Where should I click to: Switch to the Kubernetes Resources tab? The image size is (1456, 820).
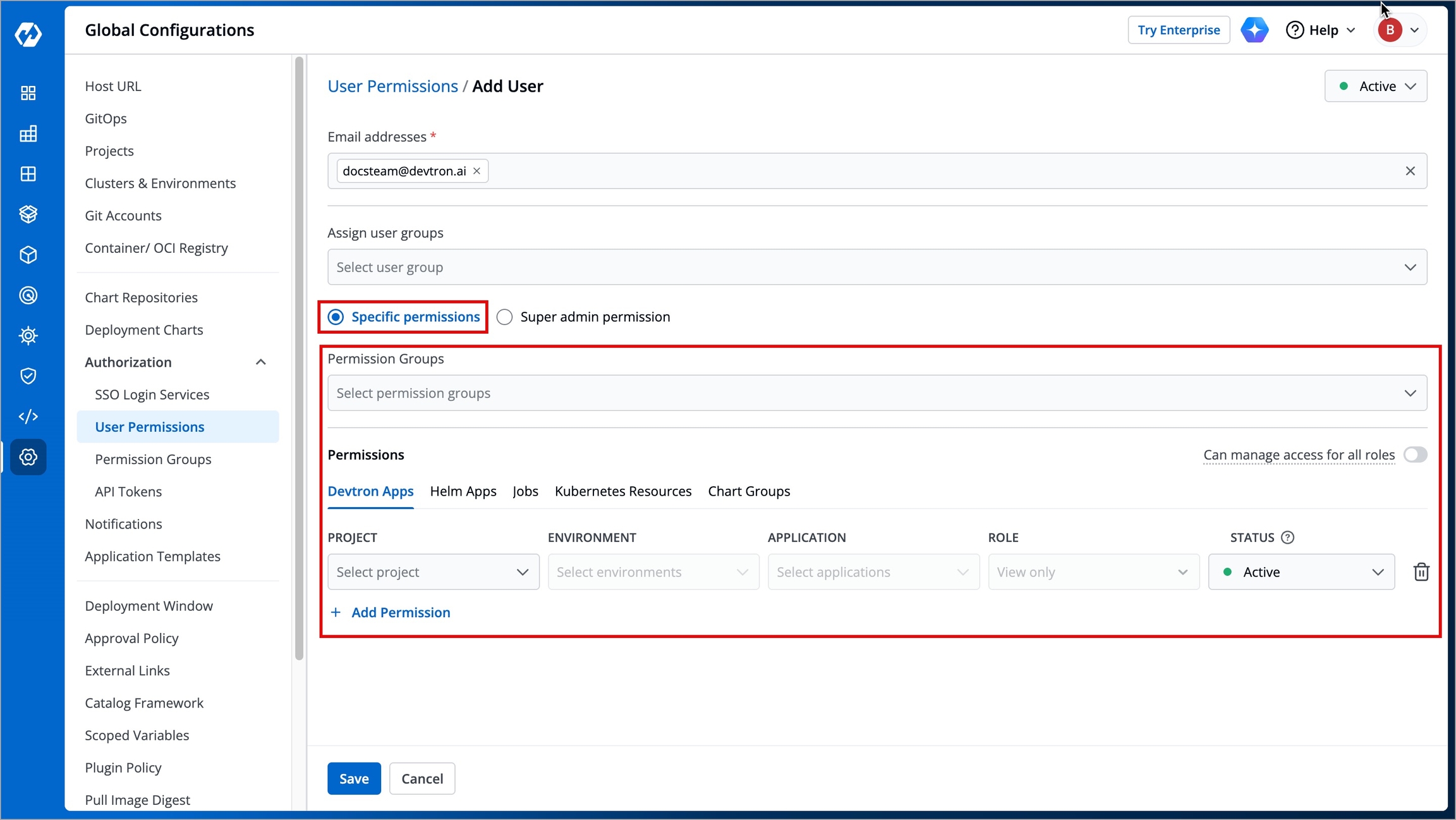(623, 491)
